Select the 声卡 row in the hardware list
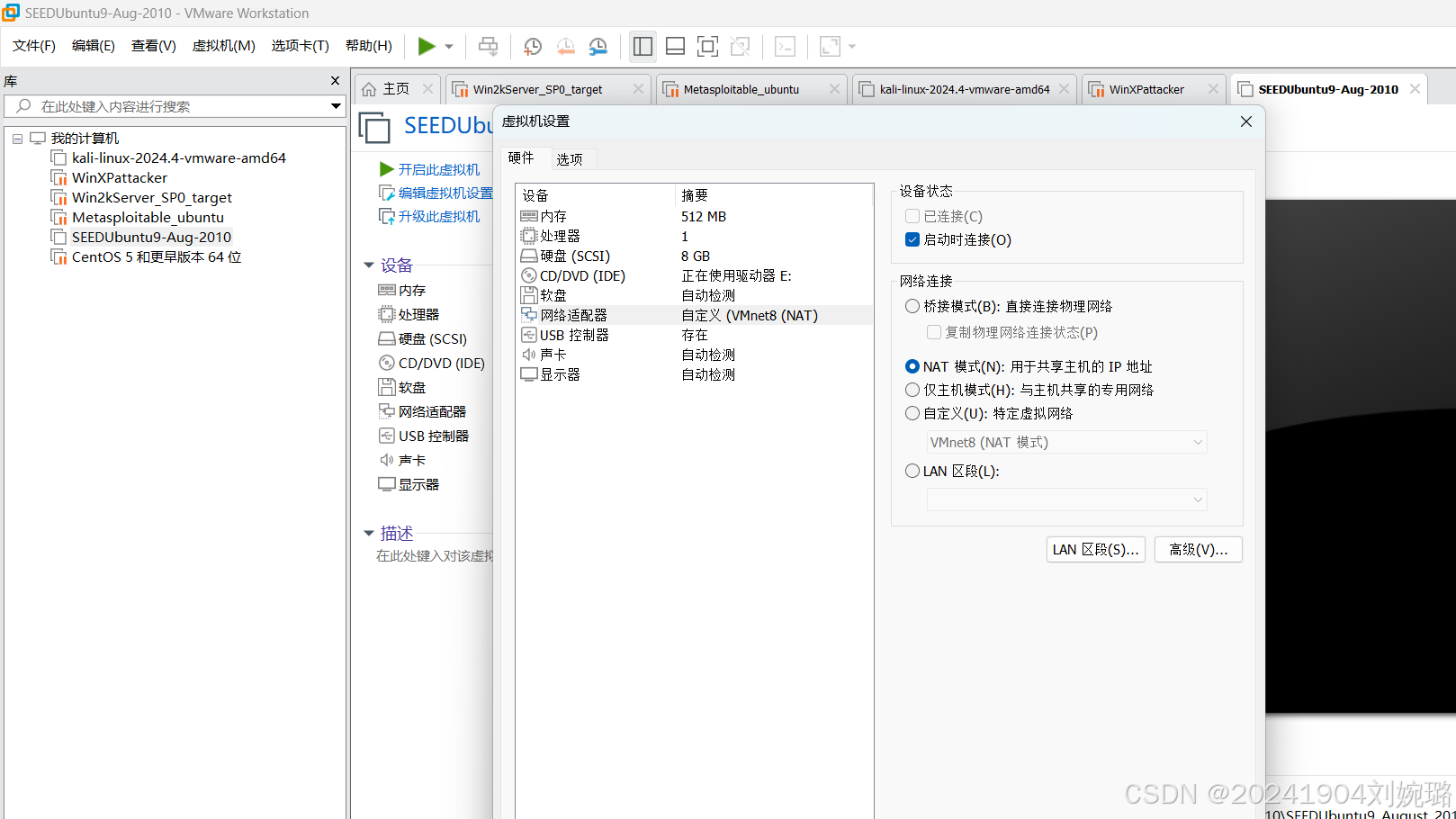The height and width of the screenshot is (819, 1456). tap(694, 355)
